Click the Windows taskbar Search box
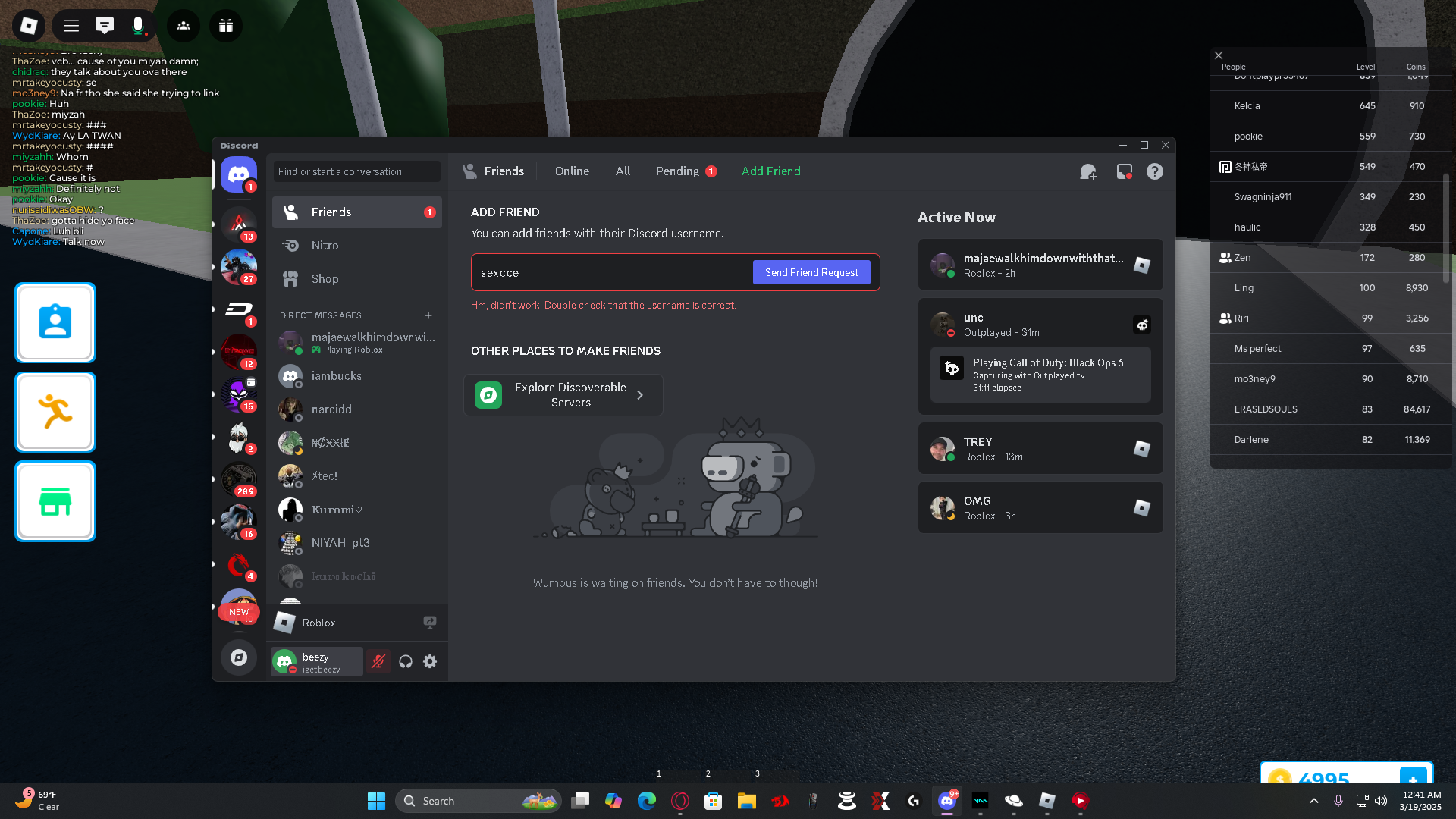 click(479, 801)
